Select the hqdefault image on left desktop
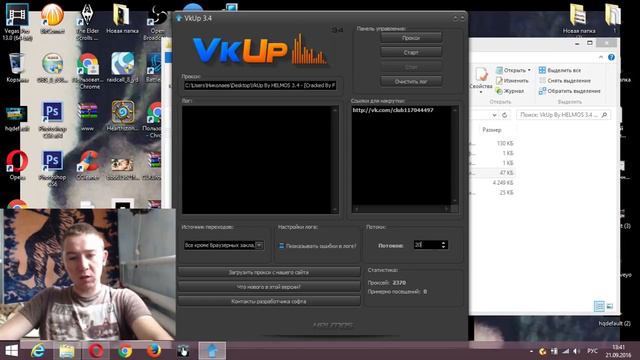The height and width of the screenshot is (360, 640). (17, 118)
